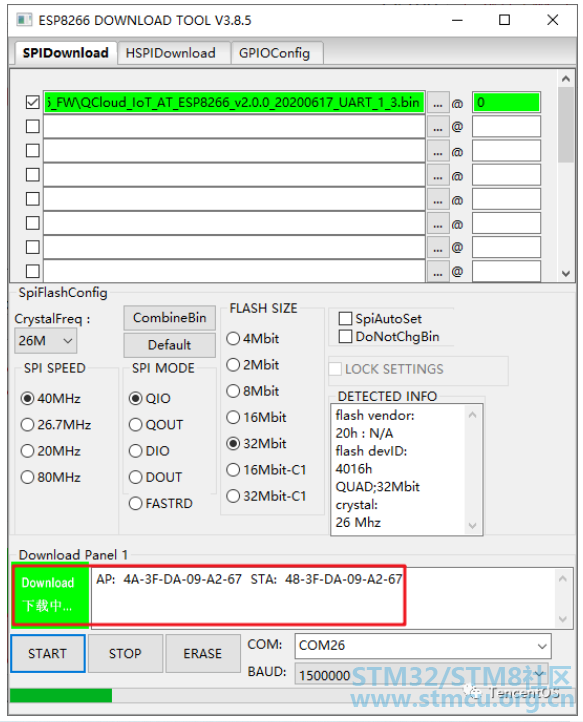Click the '4016h' flash devID text
Viewport: 583px width, 722px height.
click(x=354, y=469)
